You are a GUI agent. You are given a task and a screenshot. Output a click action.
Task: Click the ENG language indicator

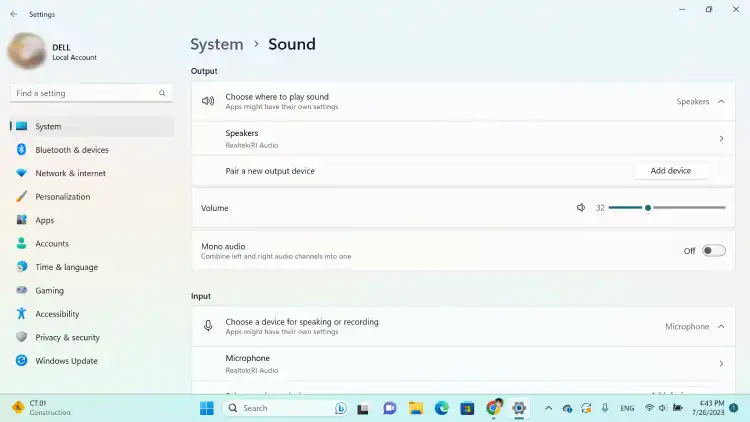627,408
